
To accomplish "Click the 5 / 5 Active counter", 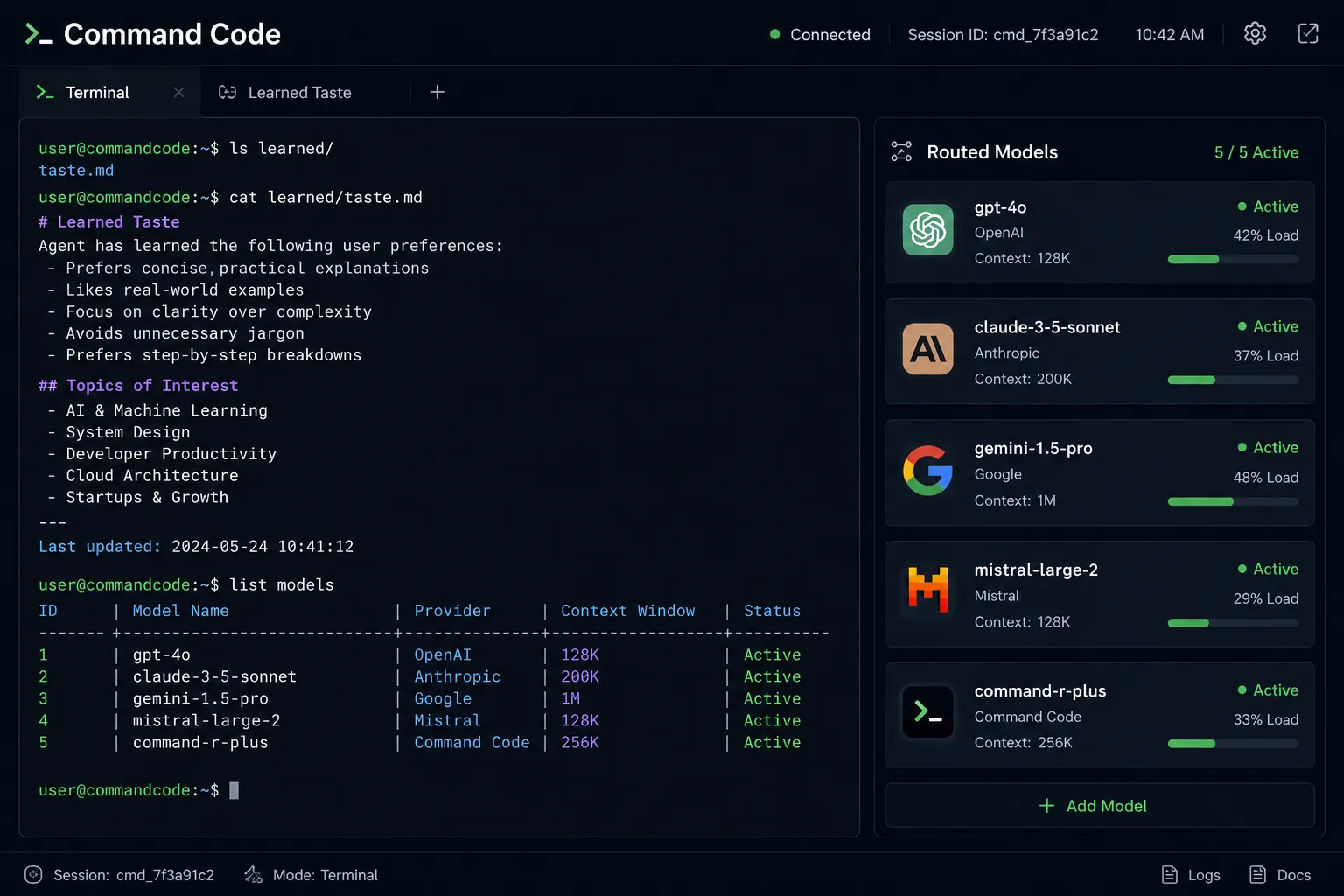I will (x=1256, y=152).
